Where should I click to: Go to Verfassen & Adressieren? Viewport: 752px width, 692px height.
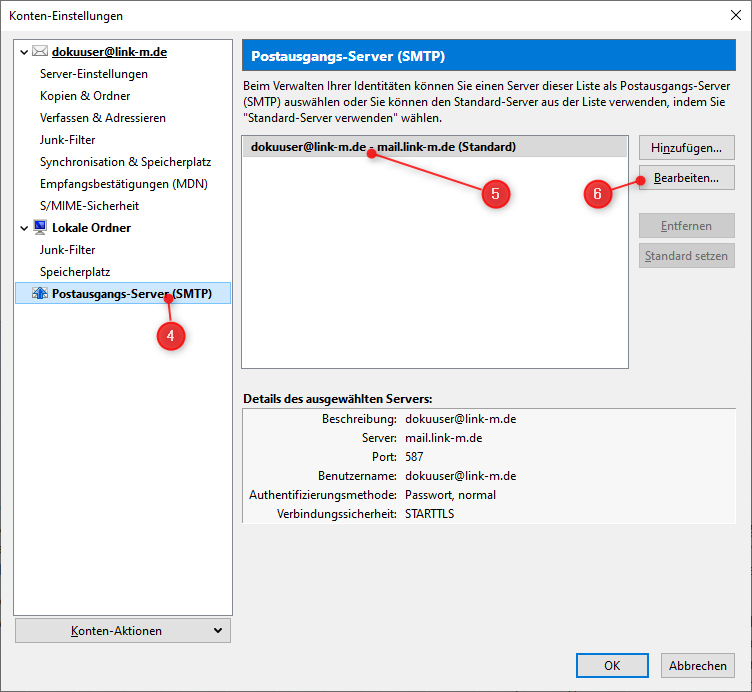[x=103, y=118]
